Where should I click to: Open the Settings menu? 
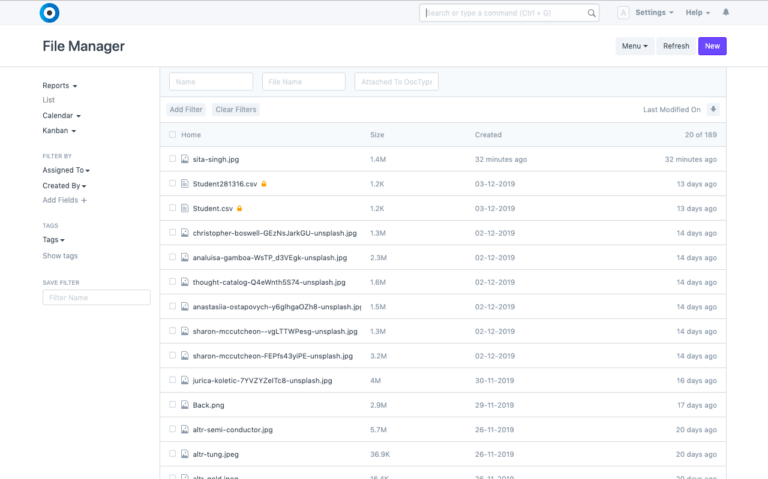pyautogui.click(x=653, y=13)
